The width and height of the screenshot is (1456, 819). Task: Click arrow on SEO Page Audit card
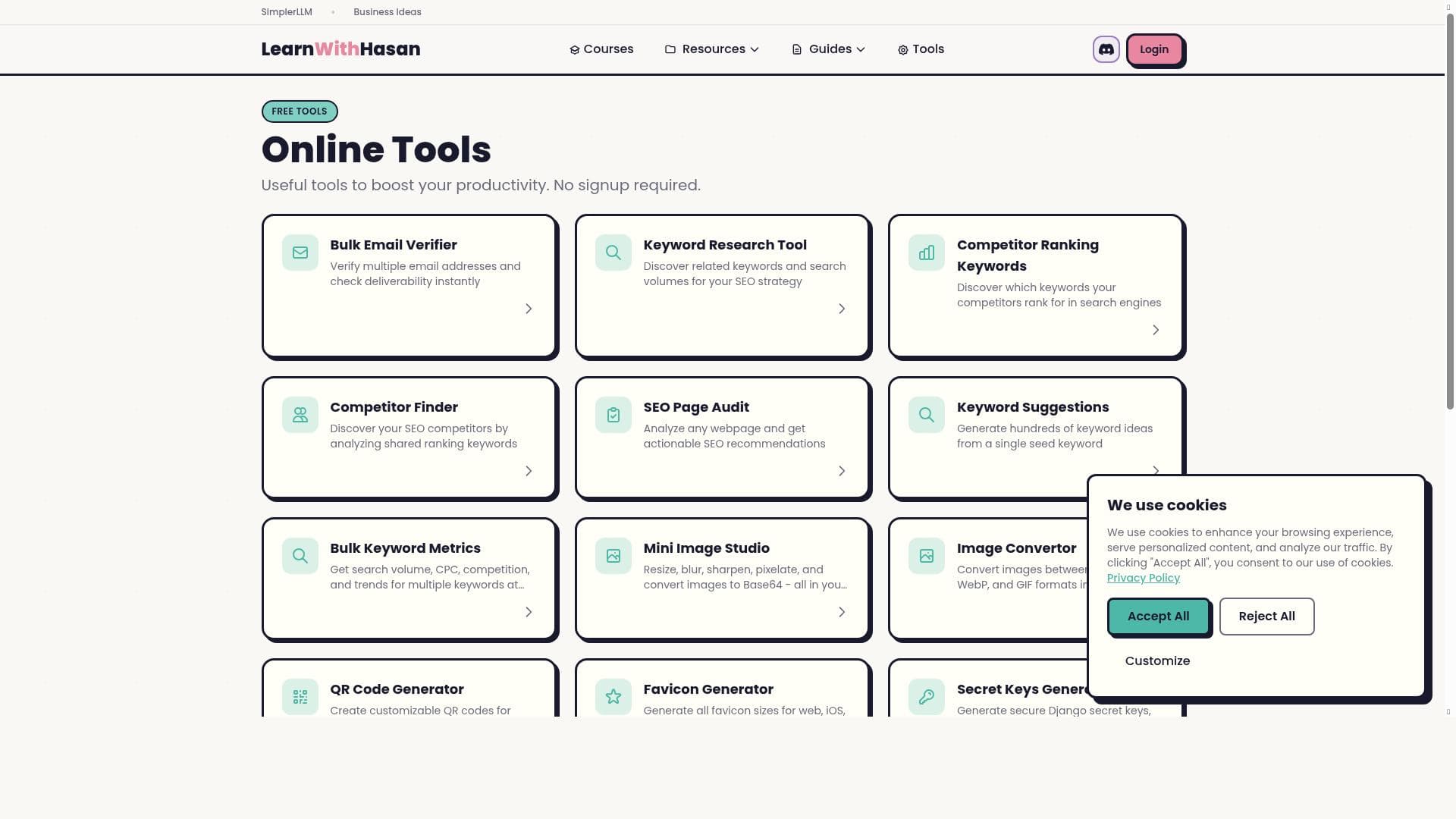coord(842,471)
